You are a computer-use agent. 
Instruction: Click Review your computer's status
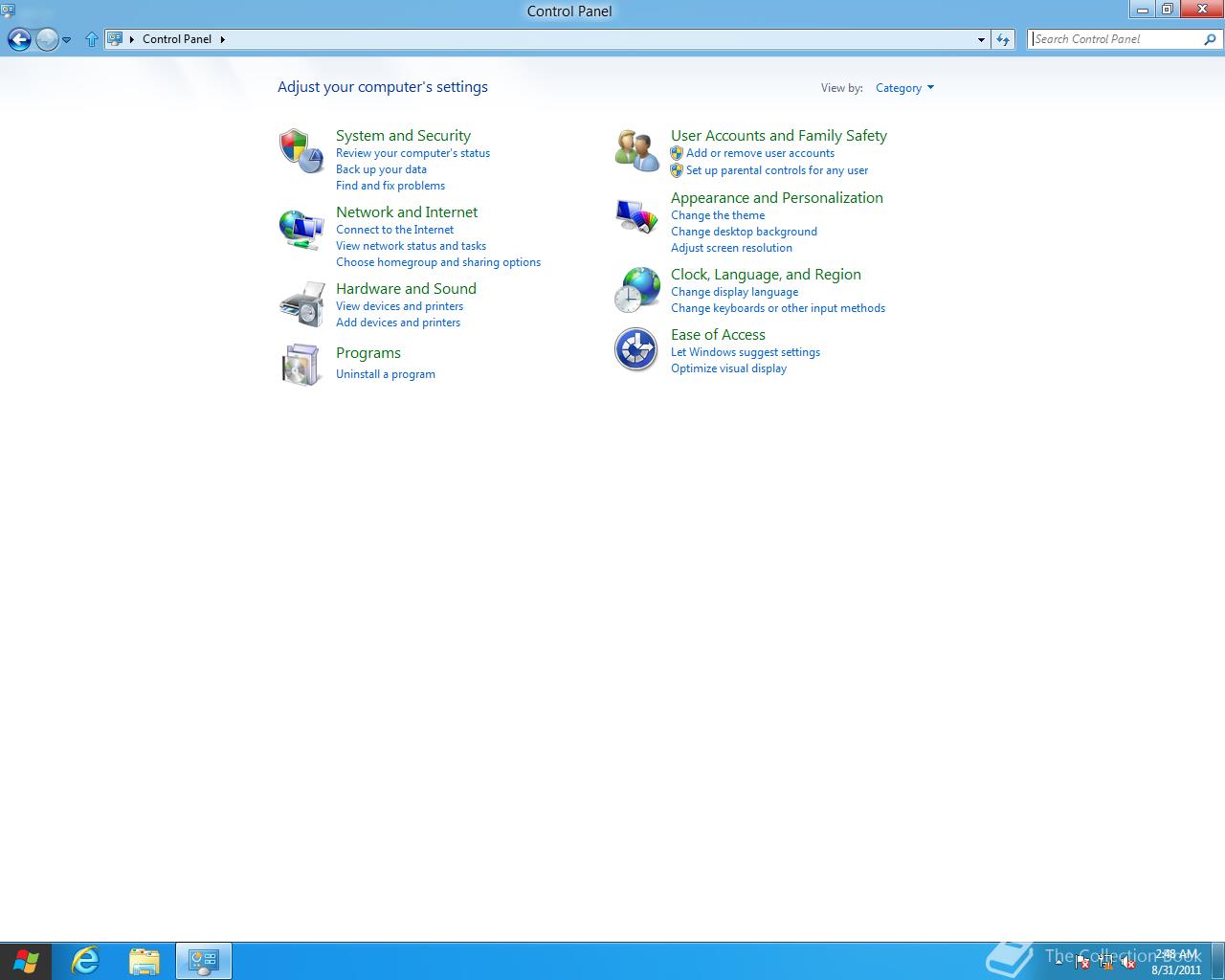point(412,153)
